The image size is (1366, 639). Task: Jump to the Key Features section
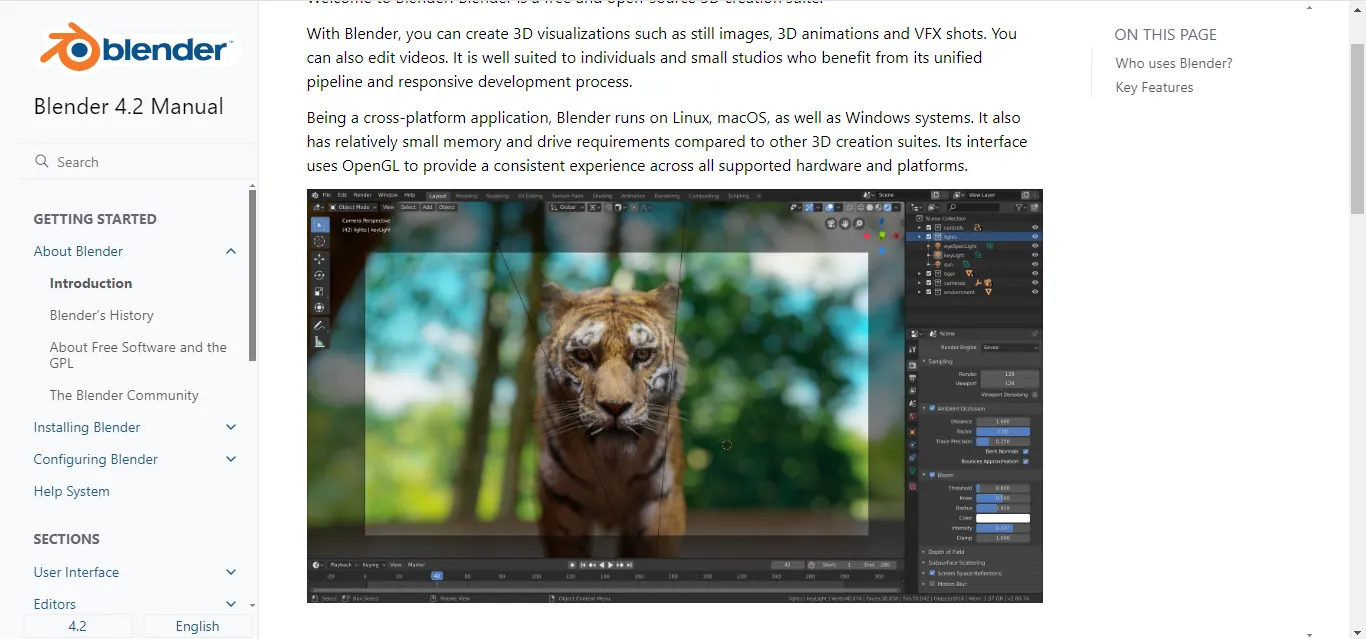pyautogui.click(x=1154, y=87)
